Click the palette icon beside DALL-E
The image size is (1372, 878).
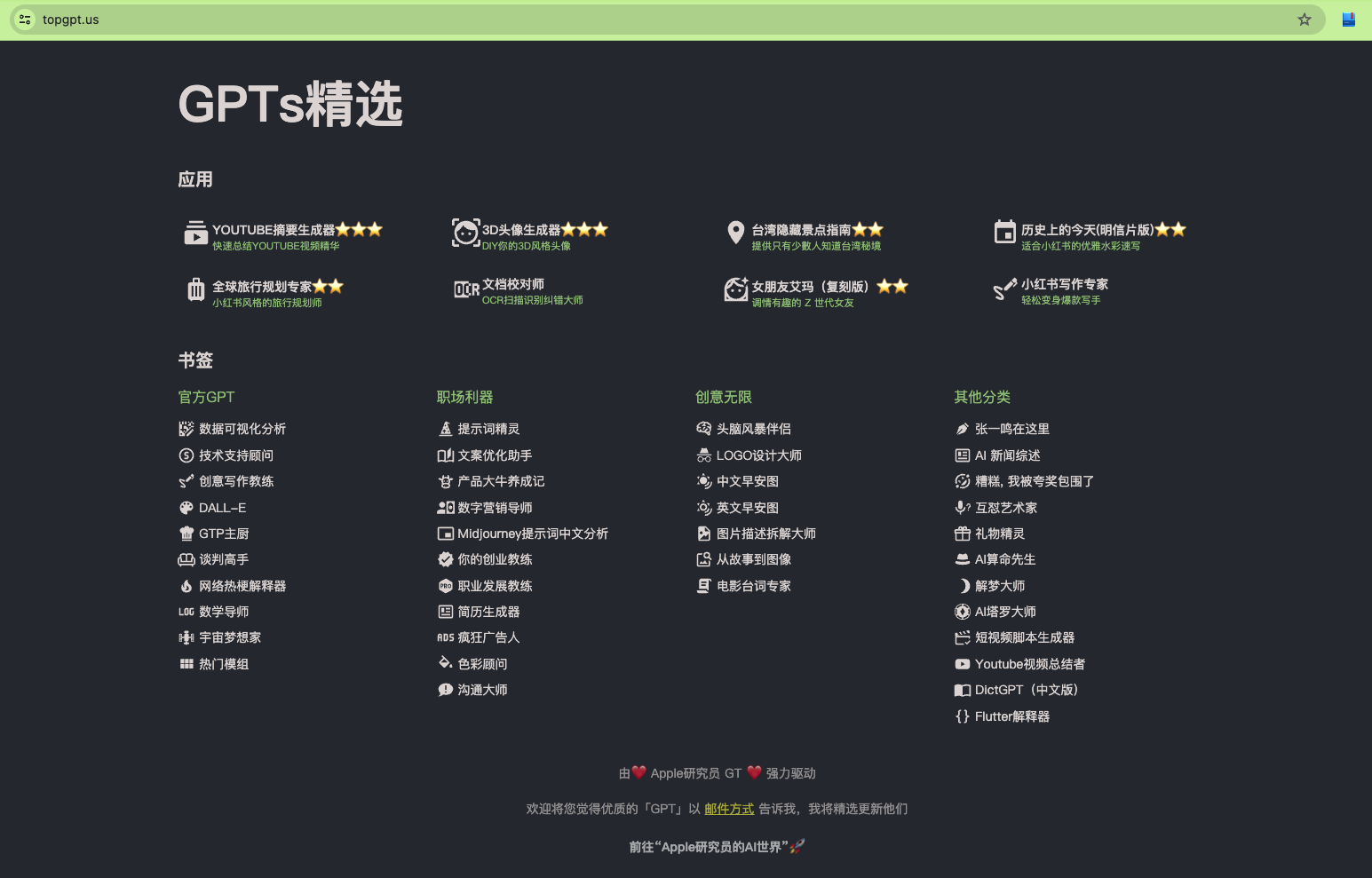point(186,508)
